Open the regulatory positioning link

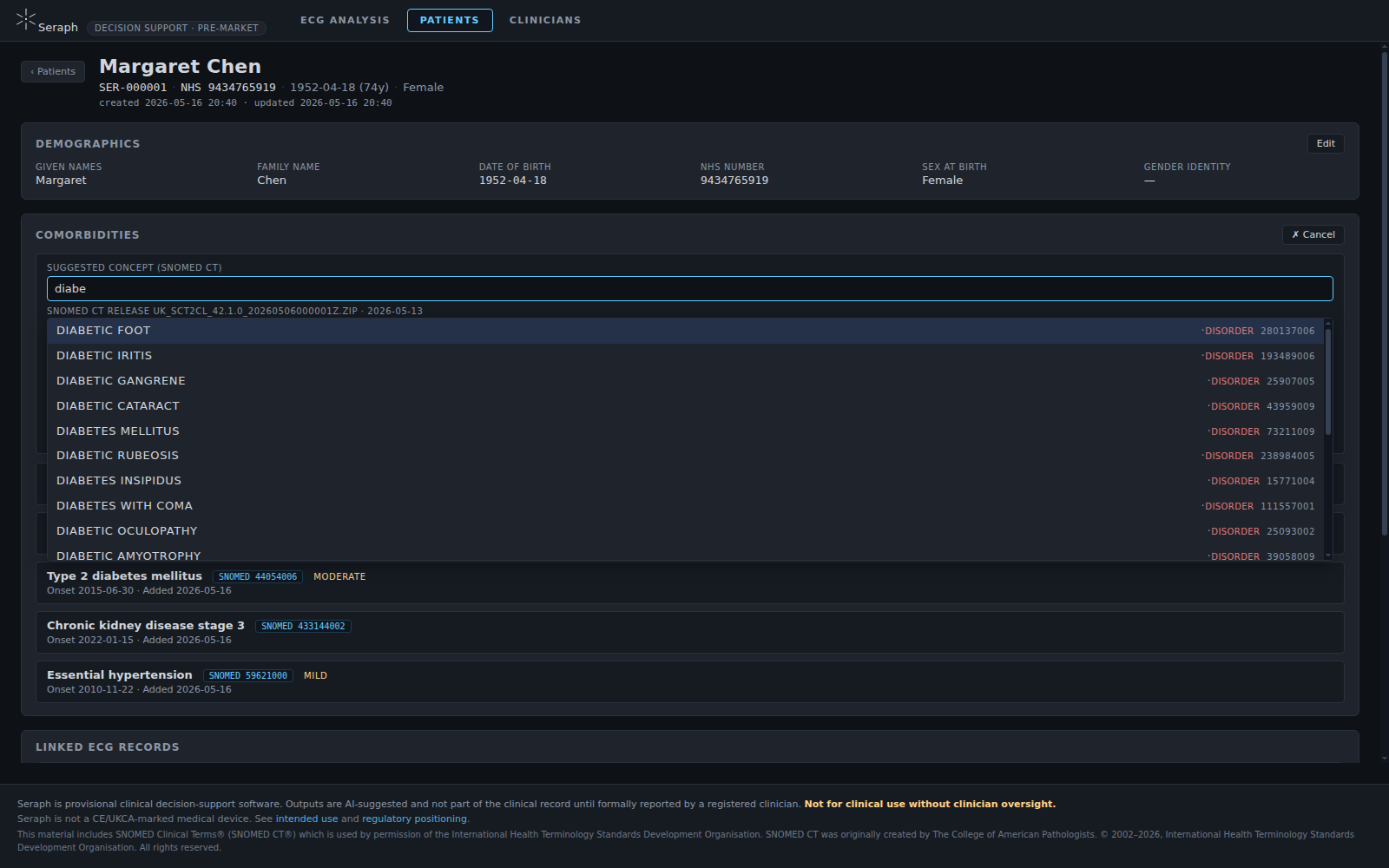(414, 819)
